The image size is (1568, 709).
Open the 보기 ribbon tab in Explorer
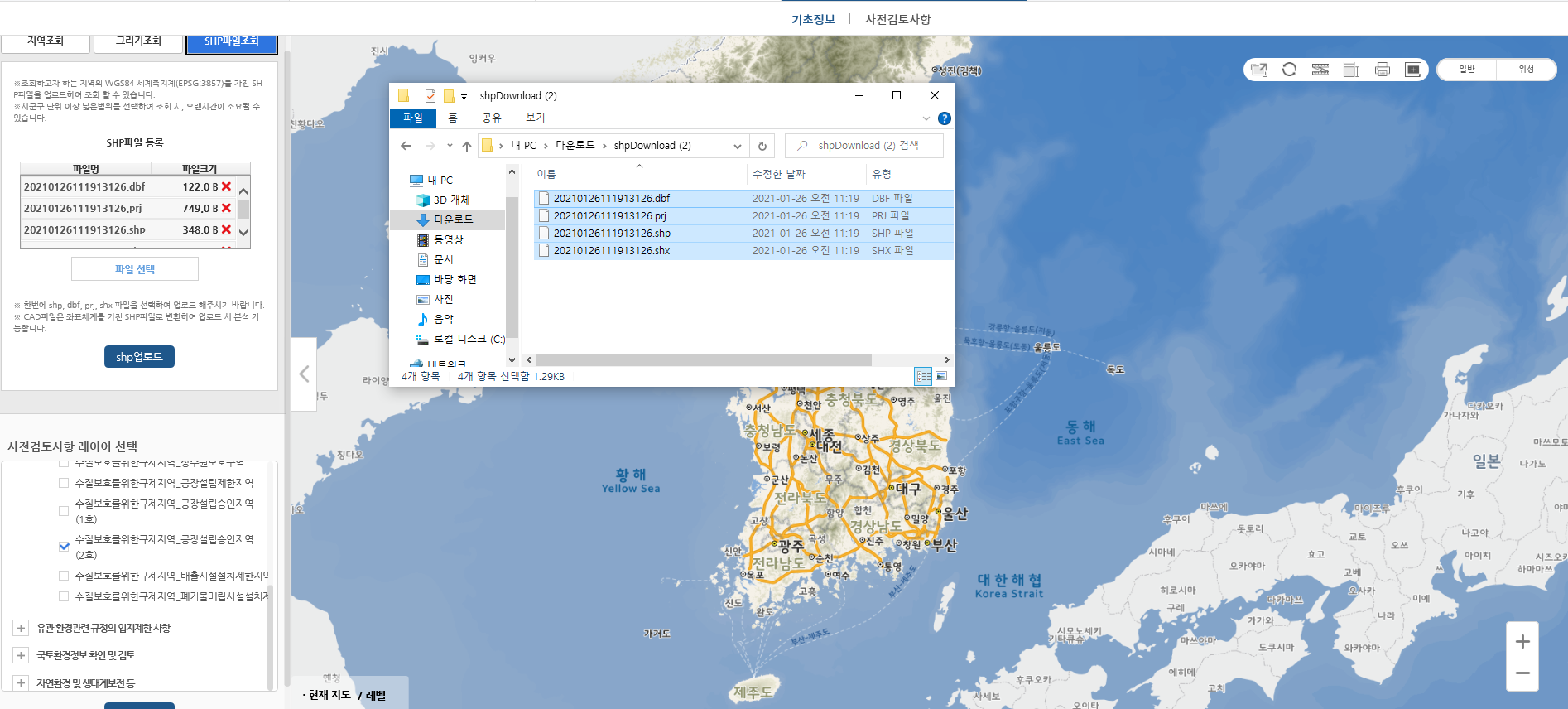pos(535,118)
